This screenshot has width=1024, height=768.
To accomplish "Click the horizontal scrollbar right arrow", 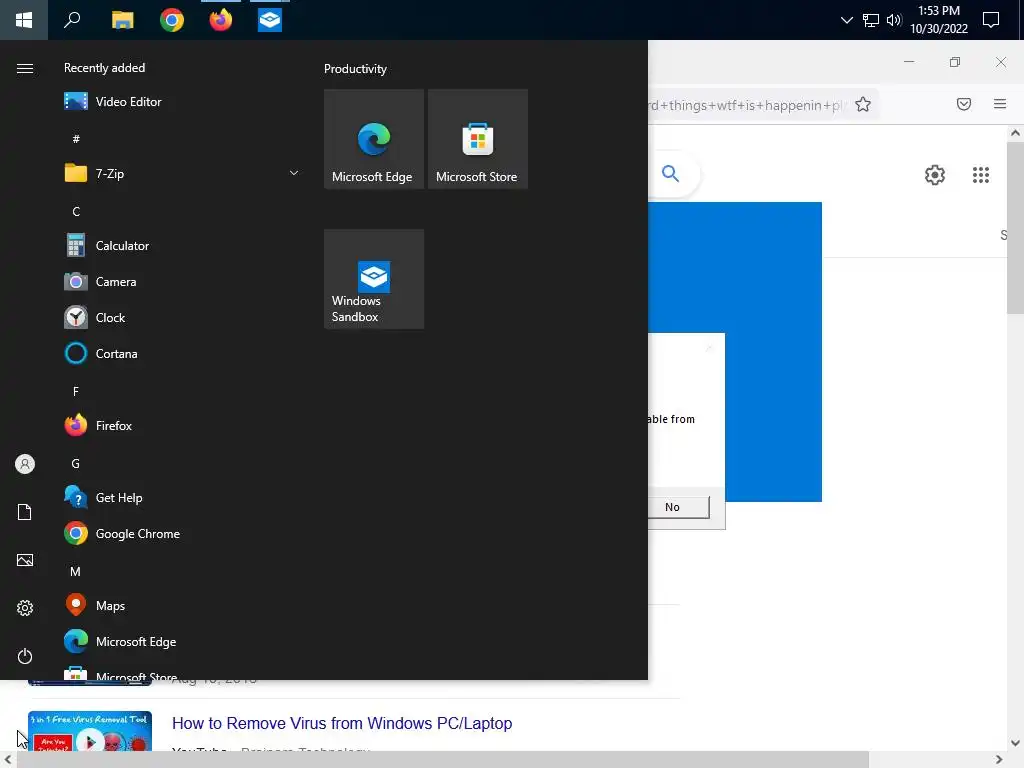I will tap(999, 760).
